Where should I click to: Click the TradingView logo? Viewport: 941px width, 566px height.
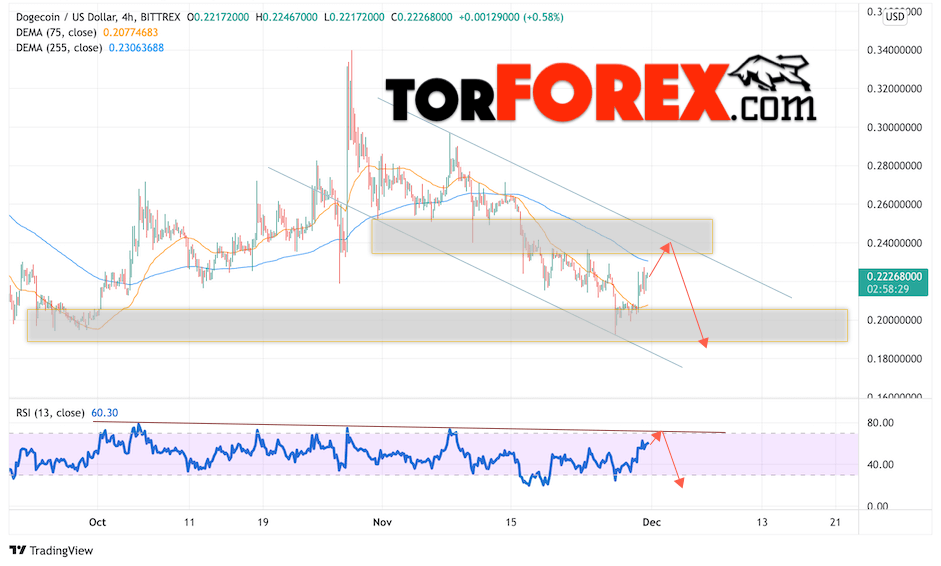click(x=52, y=550)
